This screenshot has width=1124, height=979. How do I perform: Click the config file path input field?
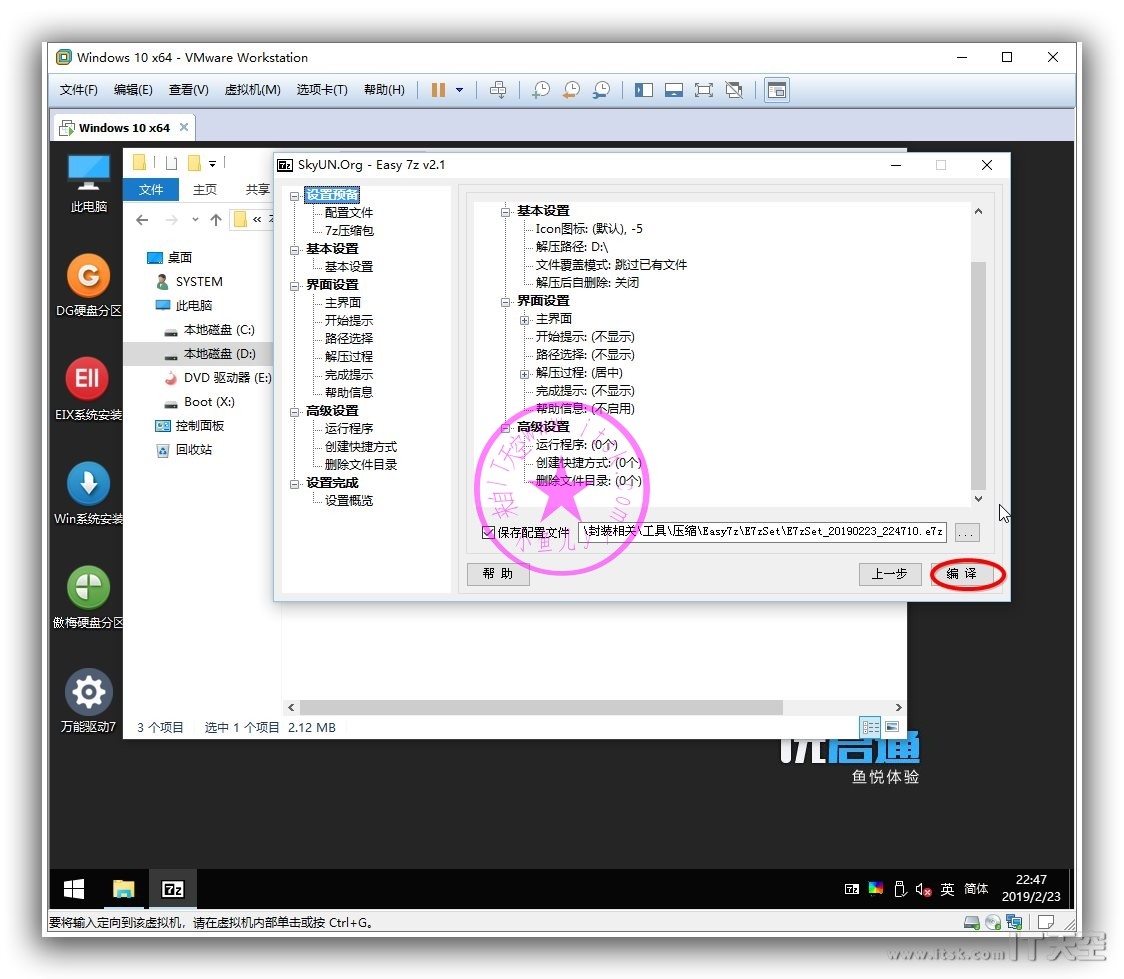coord(763,532)
